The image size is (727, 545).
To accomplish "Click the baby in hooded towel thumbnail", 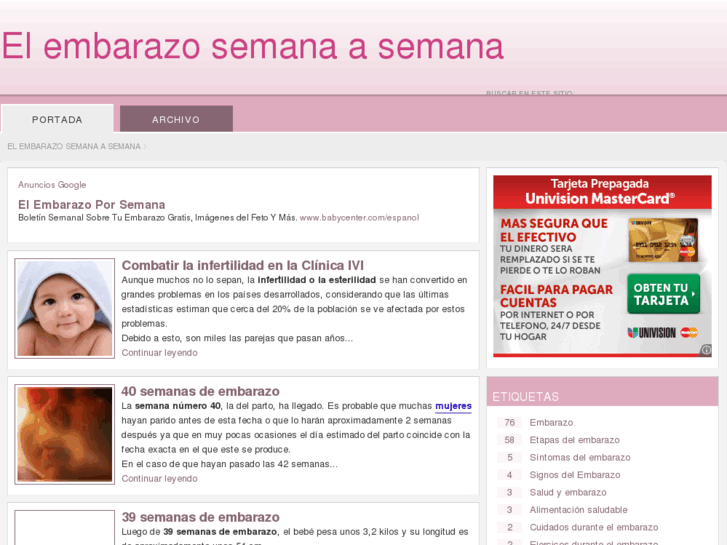I will 64,308.
